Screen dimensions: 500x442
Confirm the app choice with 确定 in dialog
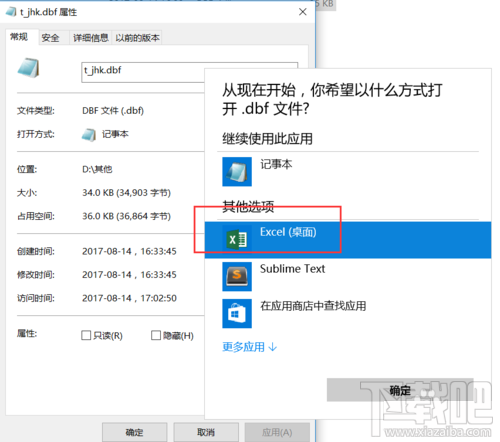[x=400, y=390]
